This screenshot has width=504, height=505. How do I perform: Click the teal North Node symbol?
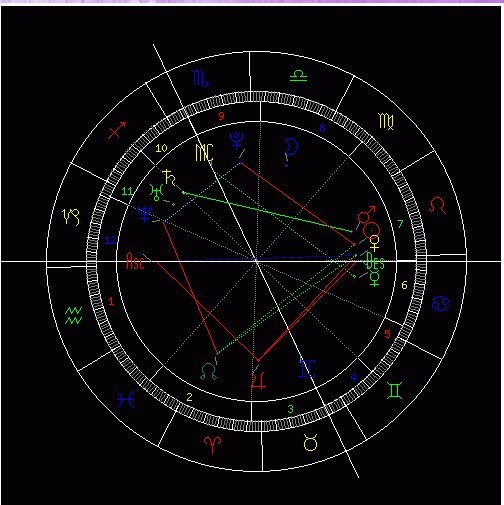[x=209, y=372]
